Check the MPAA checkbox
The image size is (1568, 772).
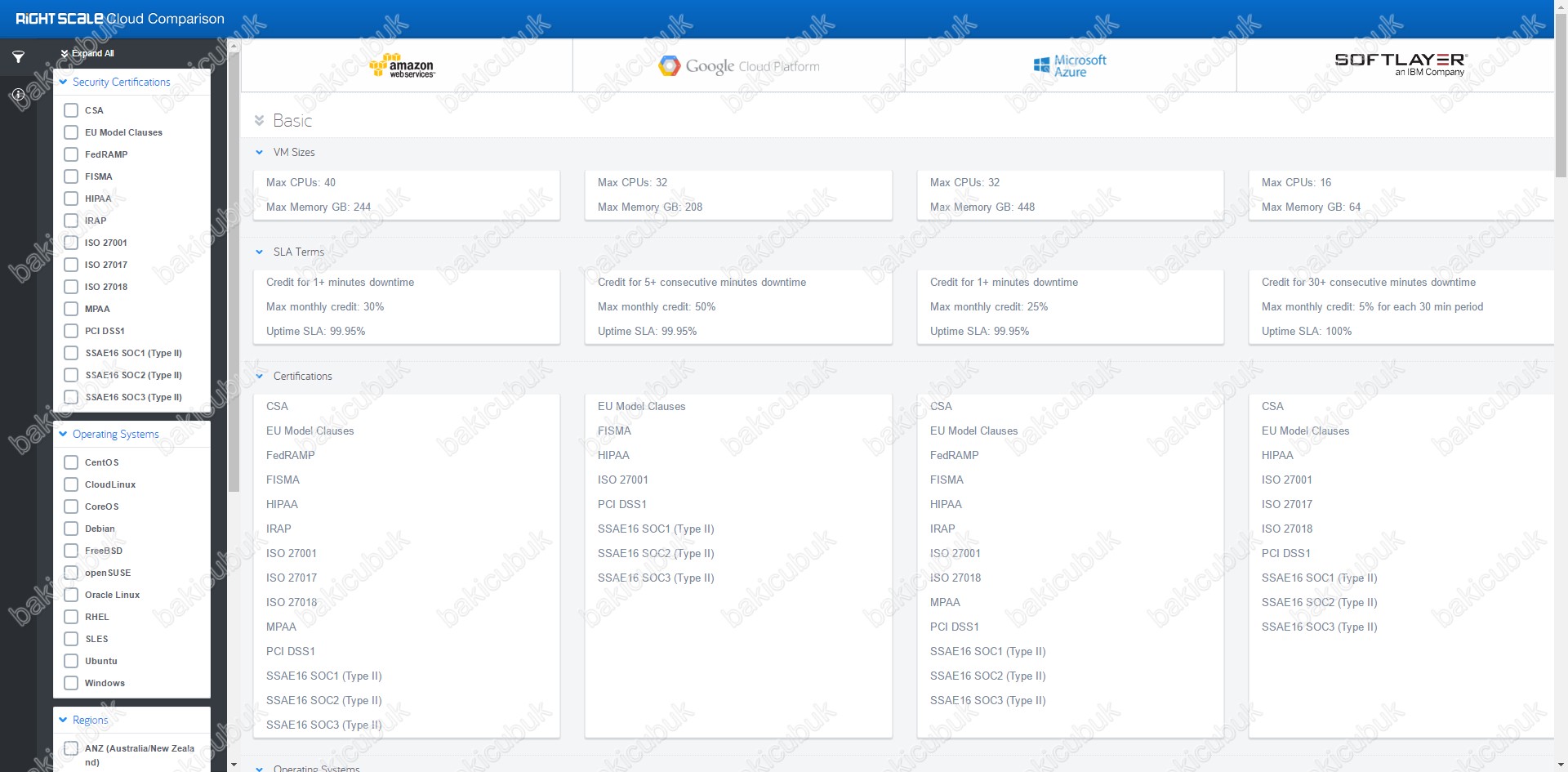[x=71, y=309]
